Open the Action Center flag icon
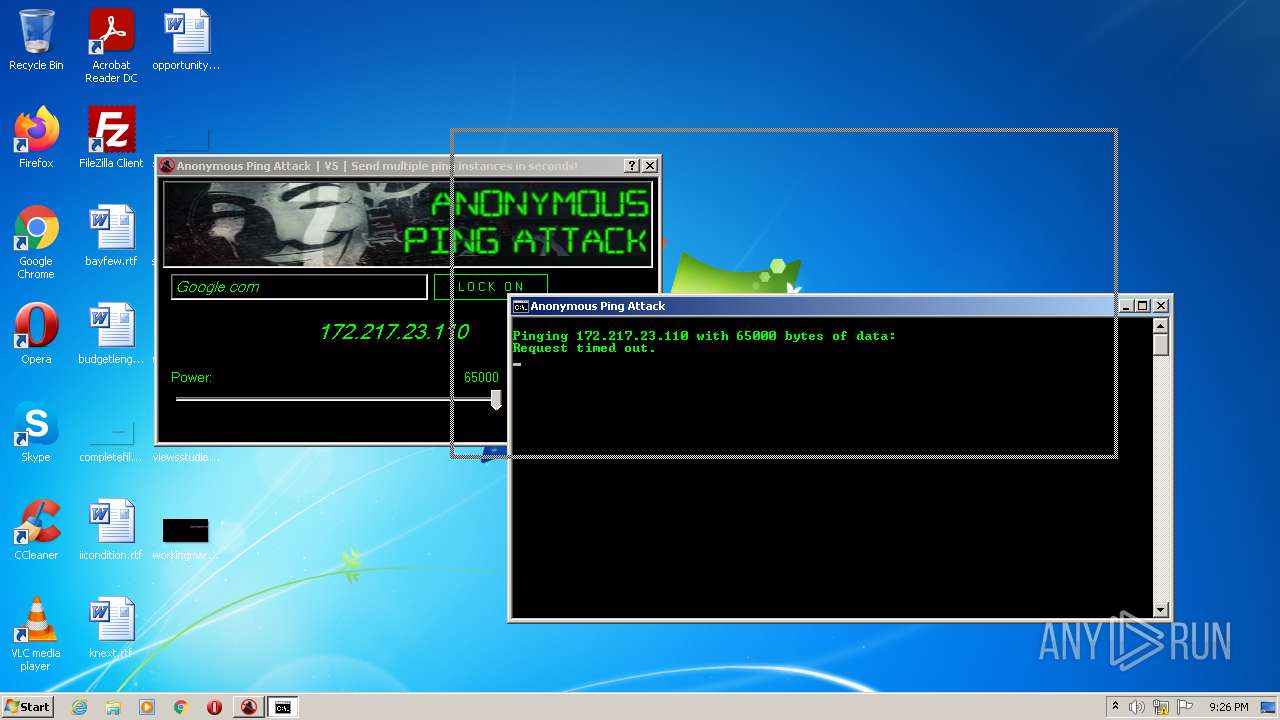This screenshot has height=720, width=1280. pyautogui.click(x=1185, y=707)
